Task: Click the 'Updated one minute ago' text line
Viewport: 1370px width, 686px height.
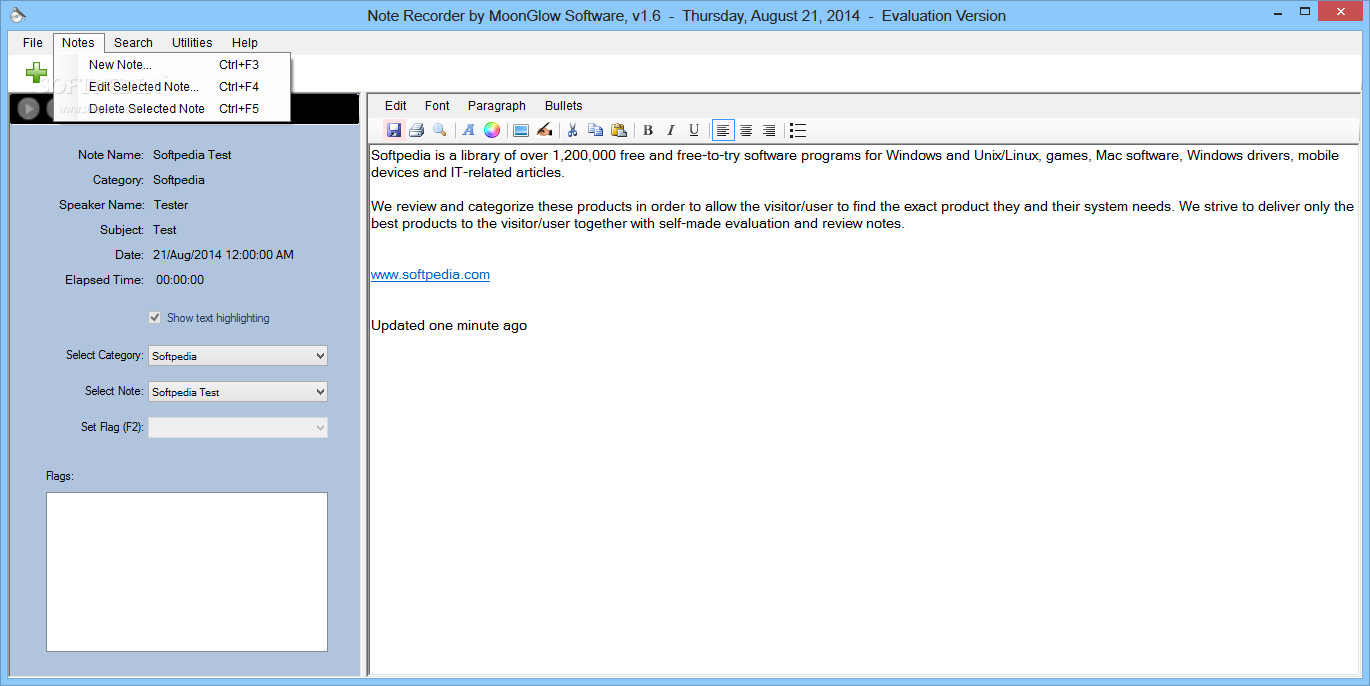Action: (449, 326)
